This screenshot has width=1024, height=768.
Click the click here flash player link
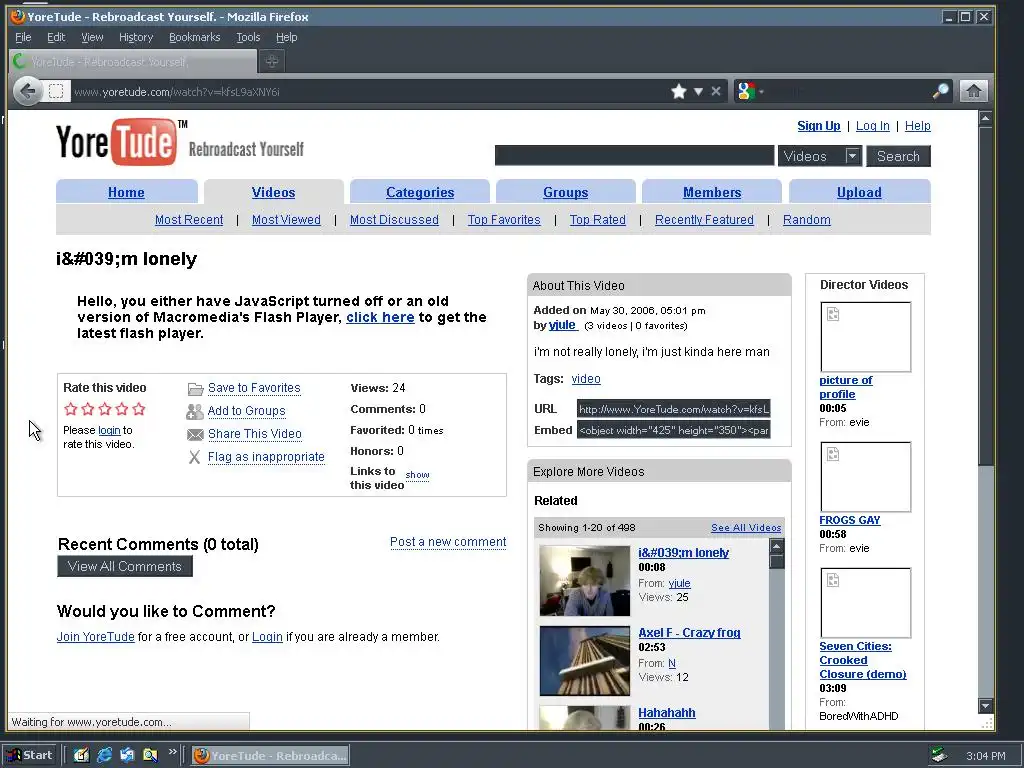click(380, 317)
